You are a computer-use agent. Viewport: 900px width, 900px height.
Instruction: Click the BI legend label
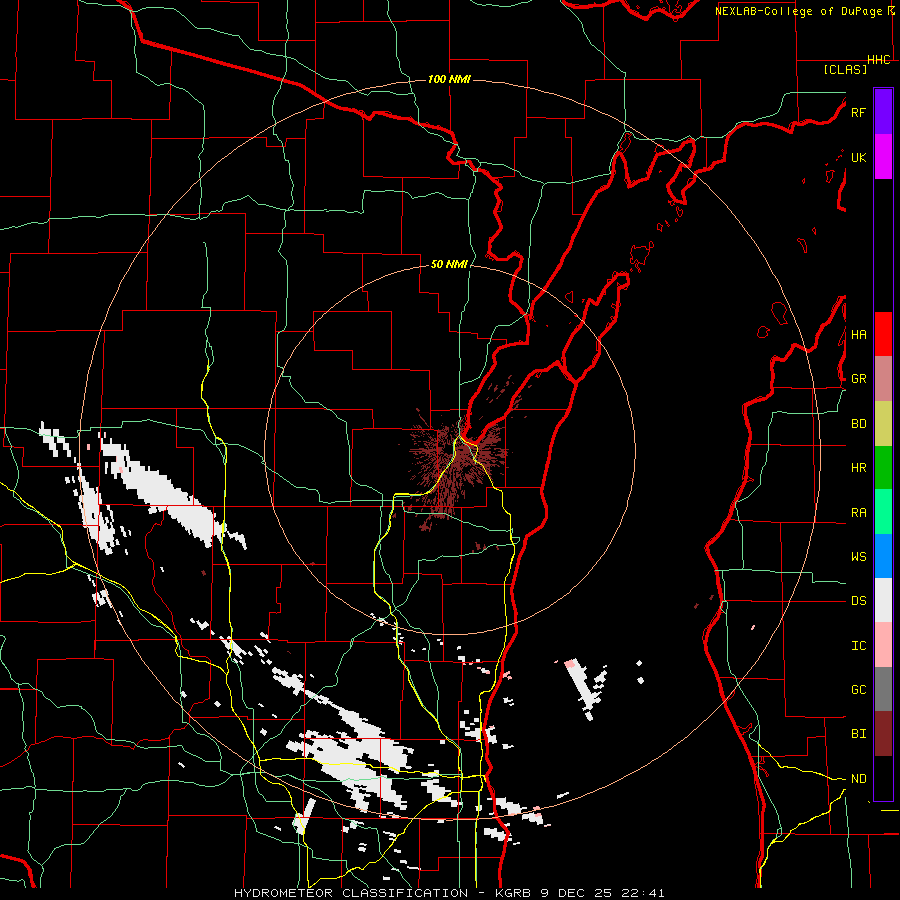(x=858, y=734)
